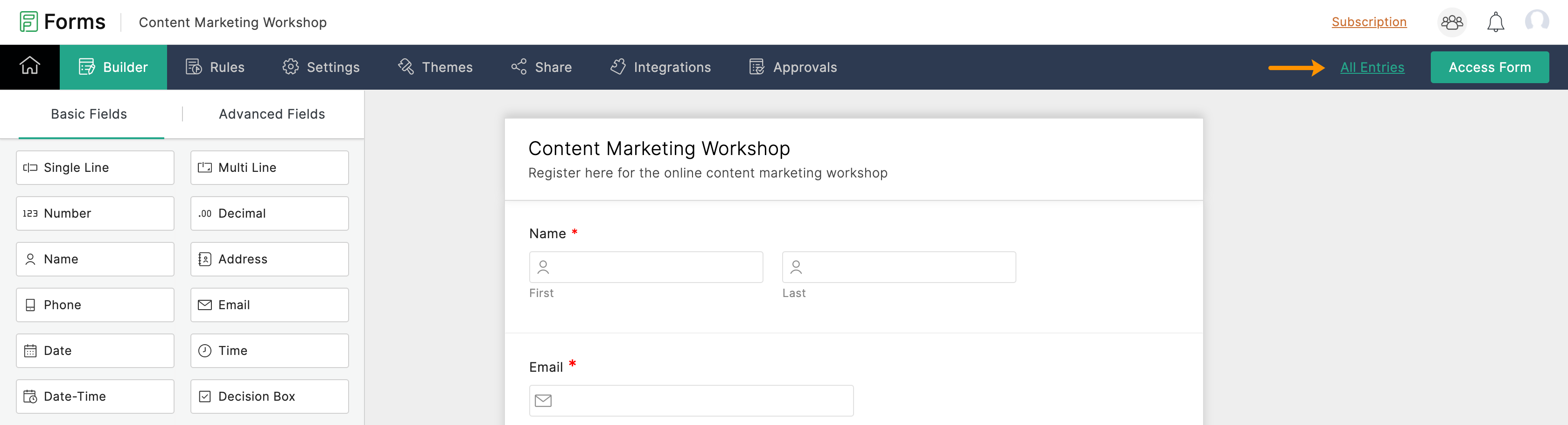
Task: Open the user profile avatar
Action: [1536, 21]
